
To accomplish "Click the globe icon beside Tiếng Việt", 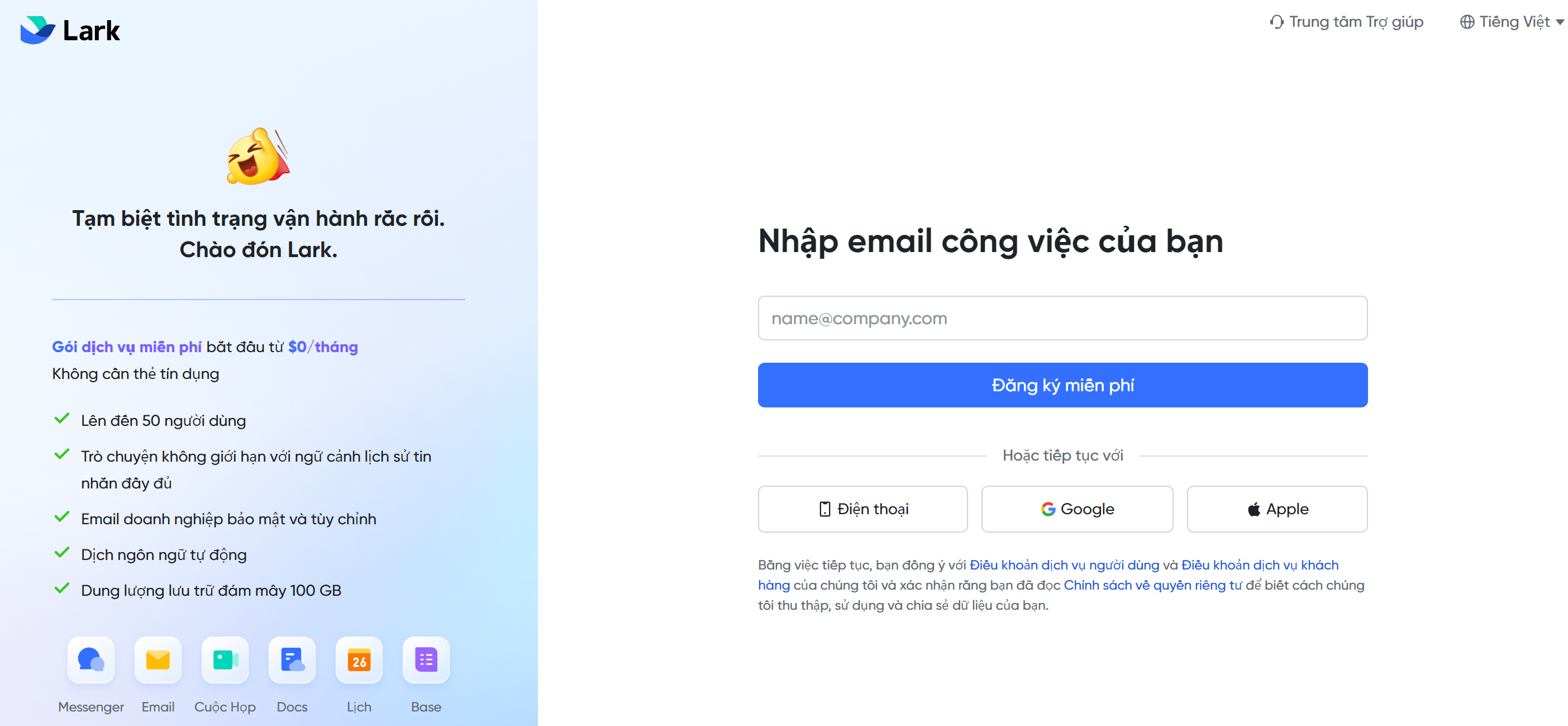I will pyautogui.click(x=1467, y=22).
